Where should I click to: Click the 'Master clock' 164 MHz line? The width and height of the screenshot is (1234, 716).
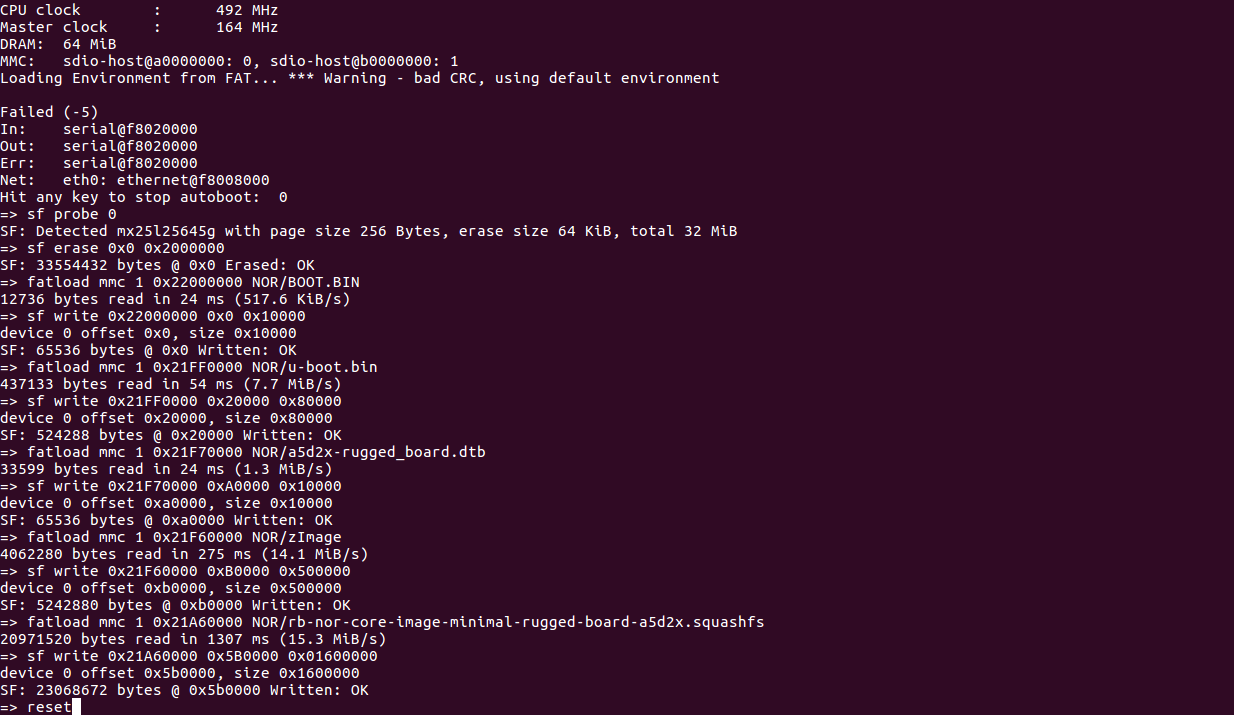coord(139,27)
